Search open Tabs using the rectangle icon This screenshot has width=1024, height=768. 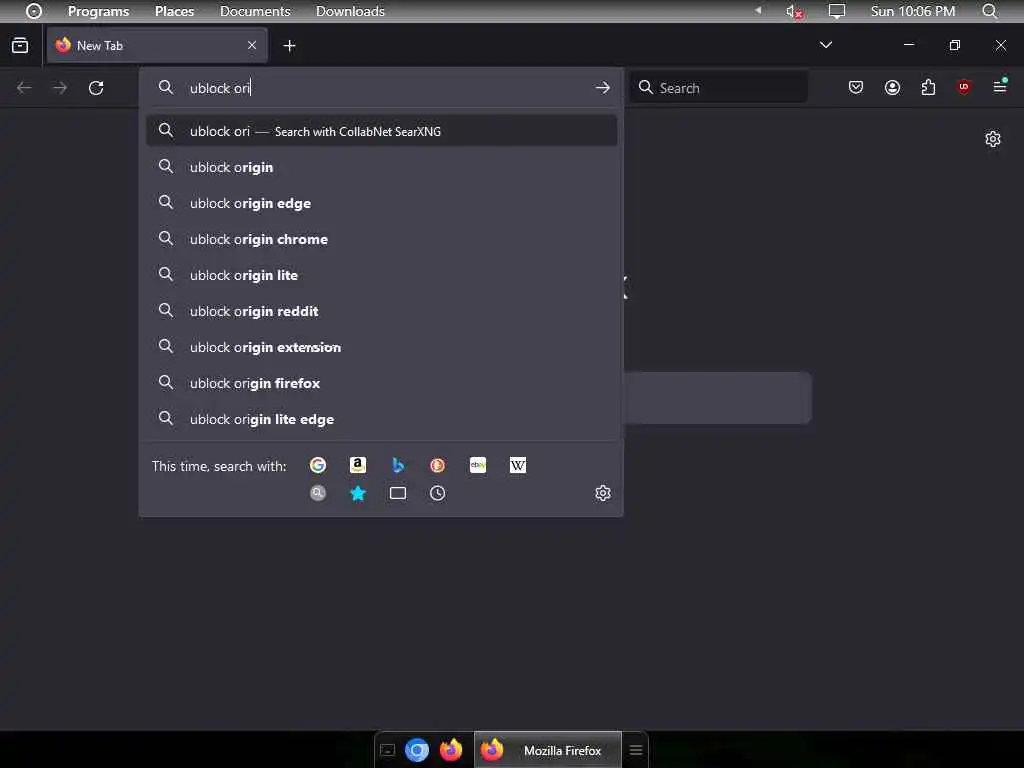click(398, 493)
